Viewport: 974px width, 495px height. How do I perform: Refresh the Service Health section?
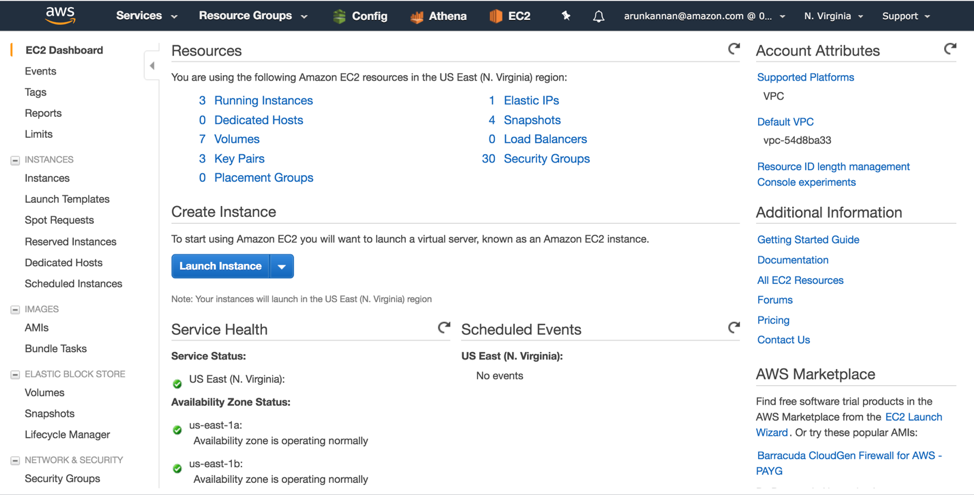pyautogui.click(x=444, y=327)
